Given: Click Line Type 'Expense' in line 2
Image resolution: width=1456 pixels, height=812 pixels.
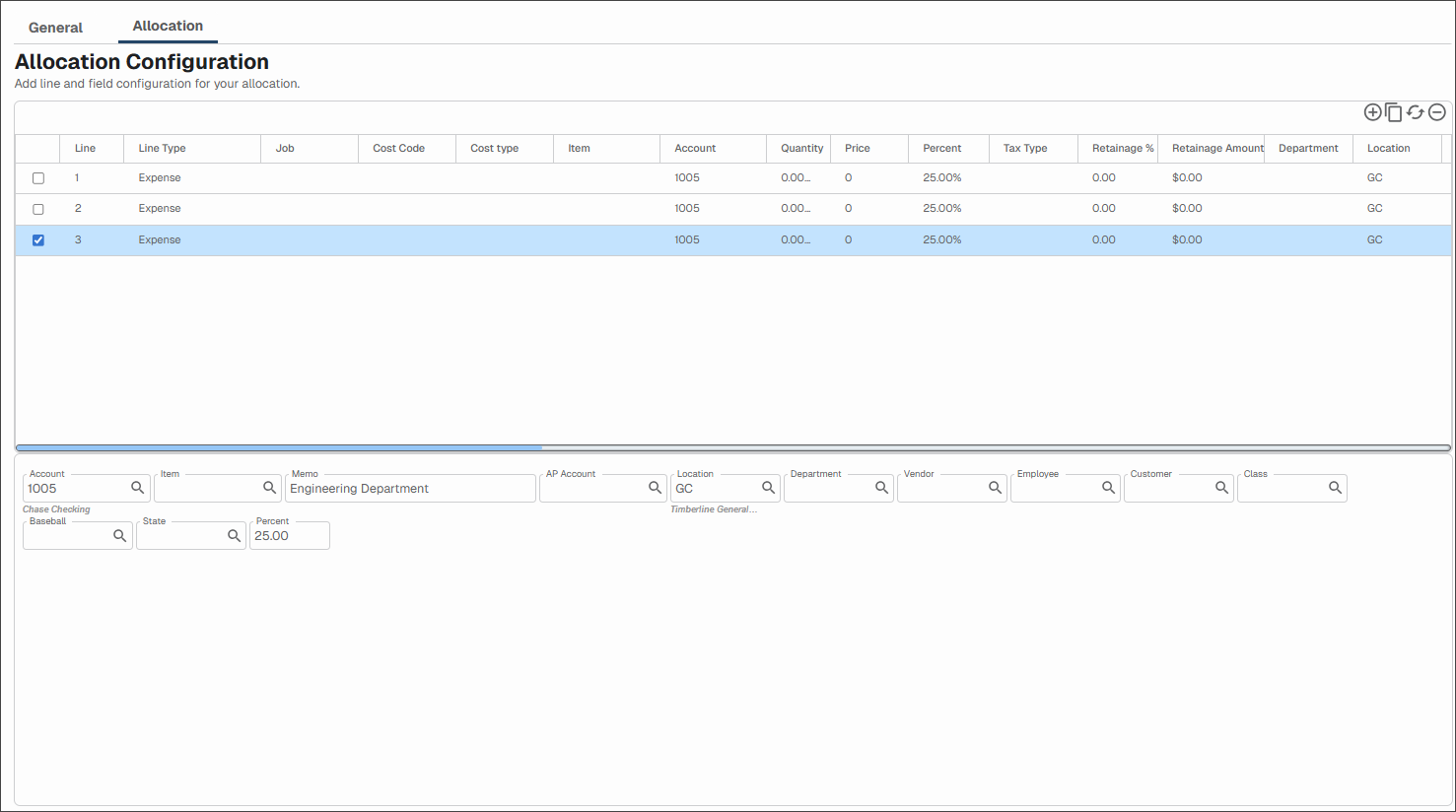Looking at the screenshot, I should pos(160,209).
